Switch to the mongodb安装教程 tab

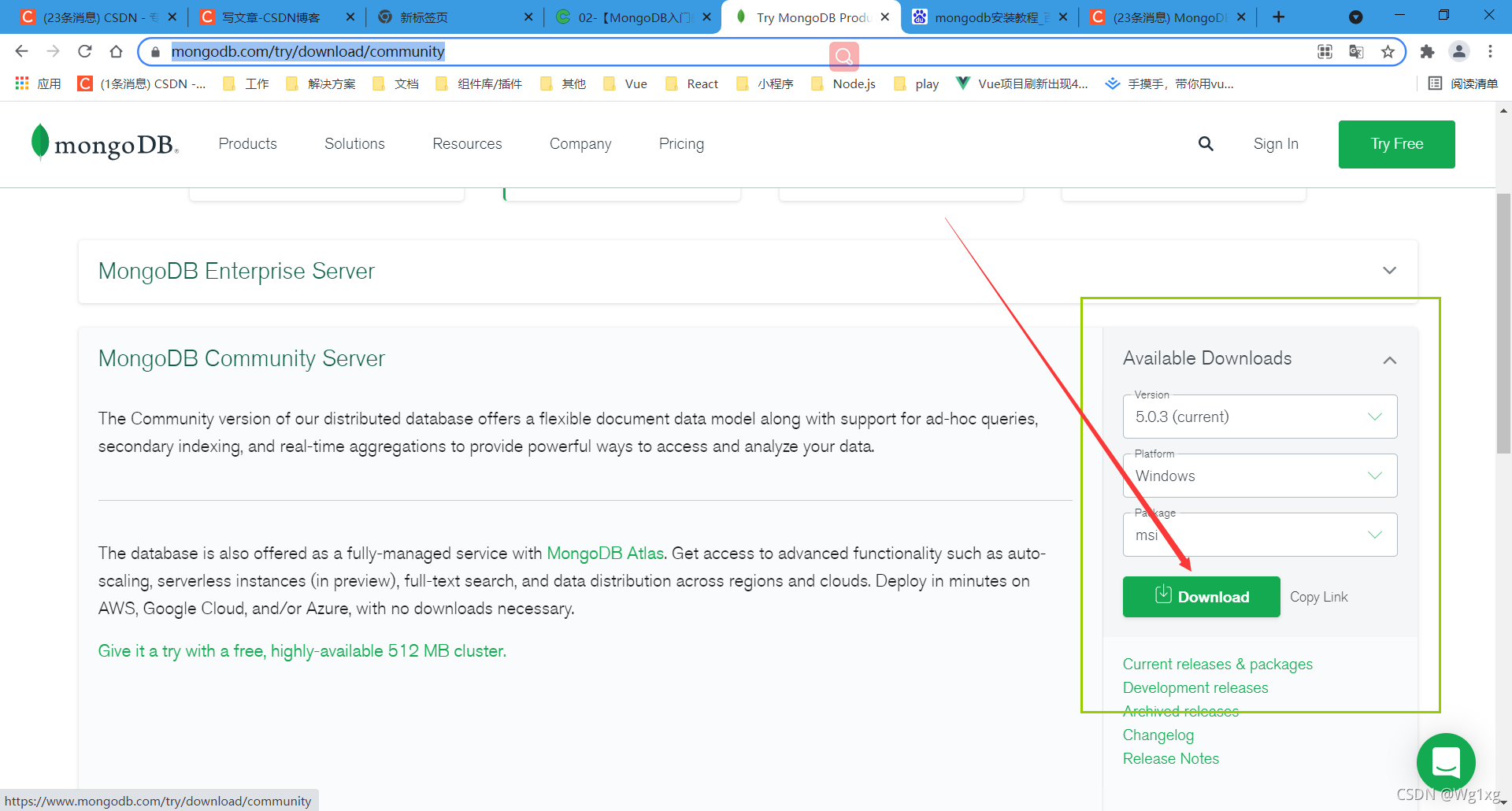988,17
